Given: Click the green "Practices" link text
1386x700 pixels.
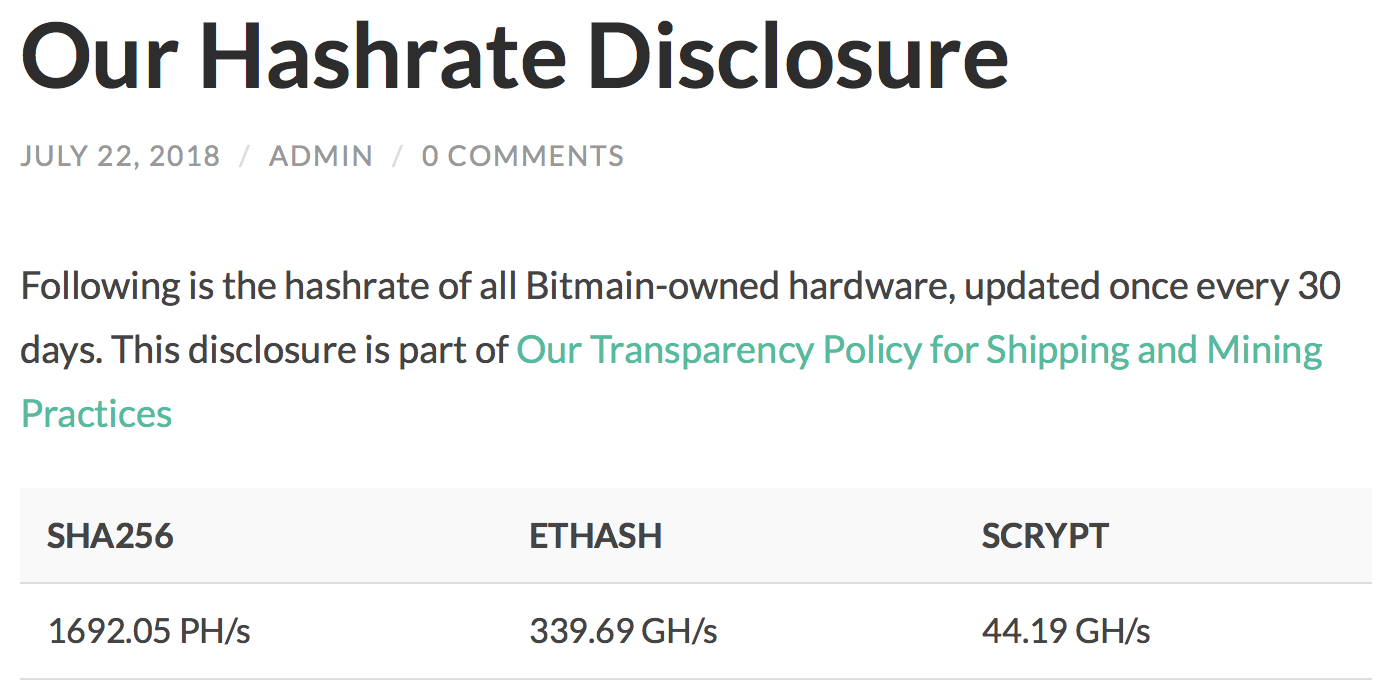Looking at the screenshot, I should (x=96, y=413).
